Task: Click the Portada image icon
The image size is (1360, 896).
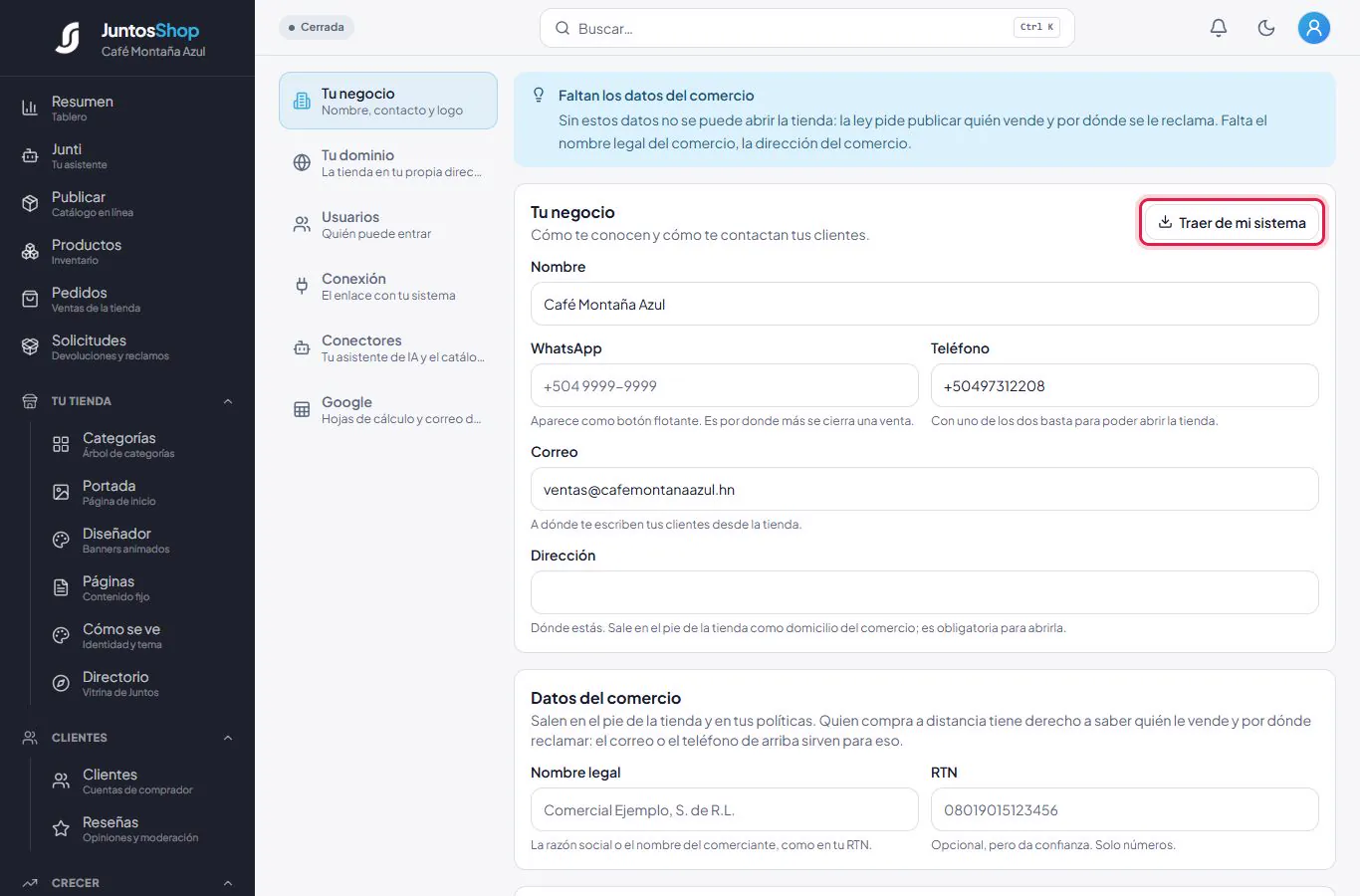Action: tap(61, 492)
